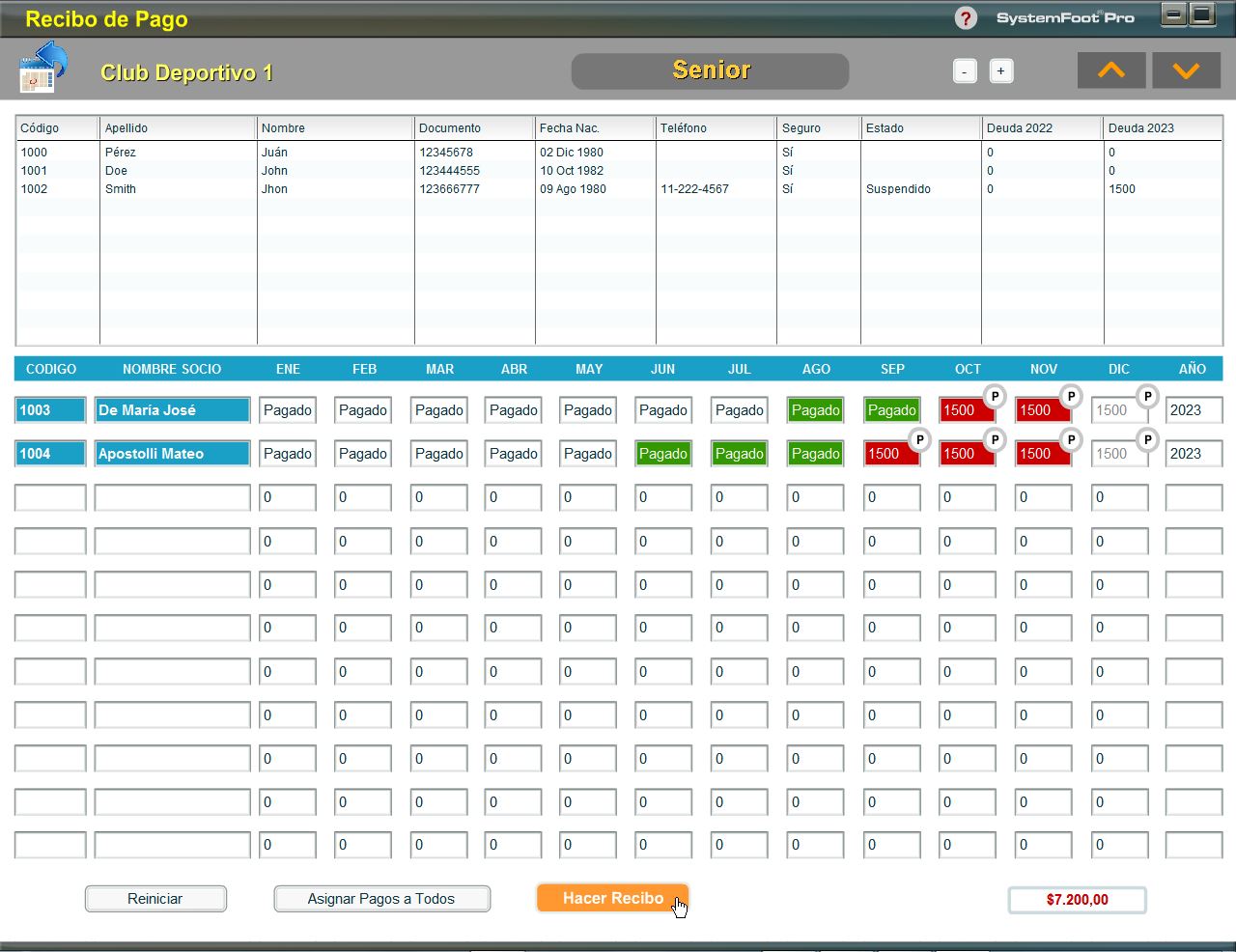Go to previous category with up arrow
The height and width of the screenshot is (952, 1236).
pos(1111,70)
